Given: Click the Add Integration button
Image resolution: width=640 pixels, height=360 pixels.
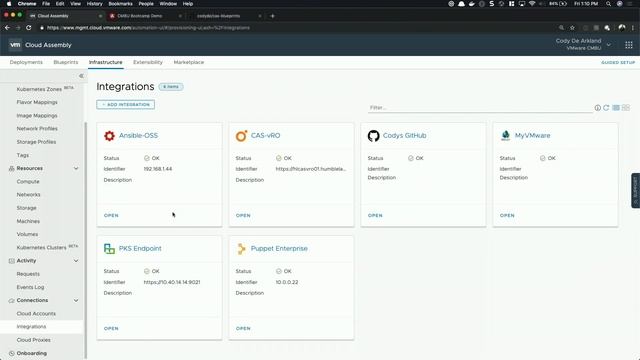Looking at the screenshot, I should (x=126, y=104).
